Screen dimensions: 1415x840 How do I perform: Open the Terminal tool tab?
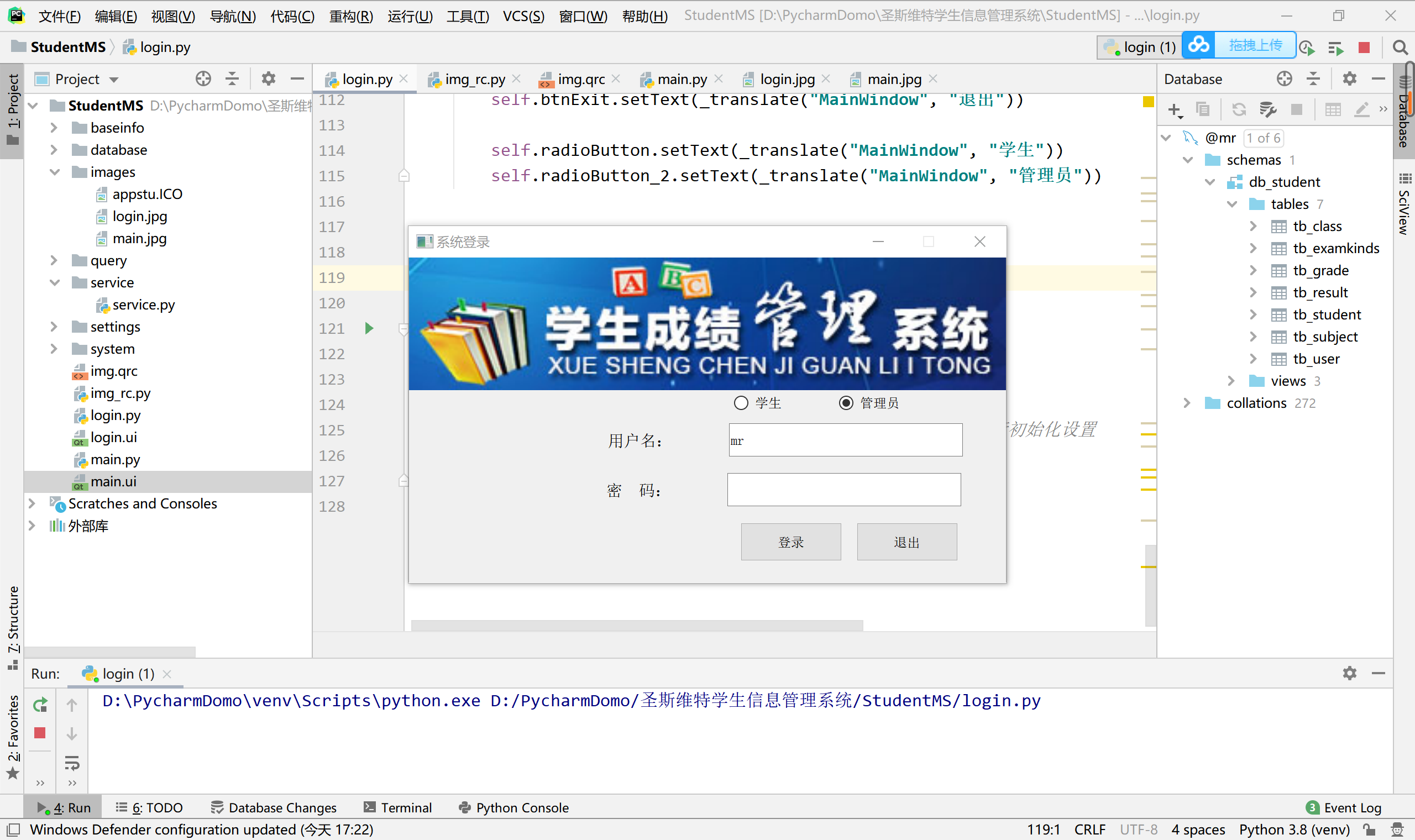(398, 807)
